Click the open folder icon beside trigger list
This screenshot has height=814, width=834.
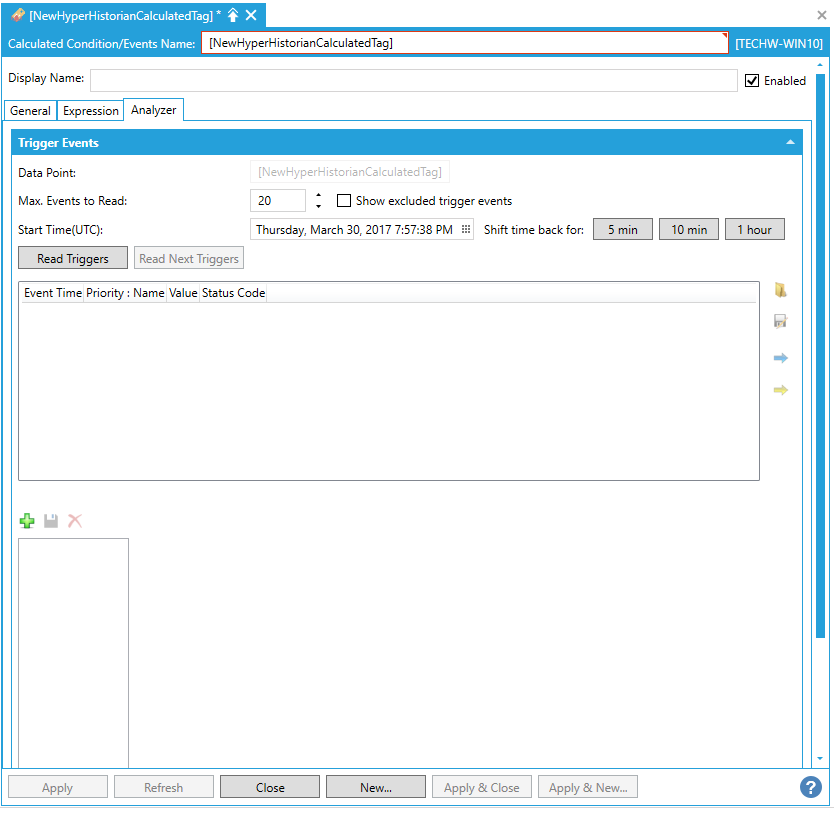[781, 290]
